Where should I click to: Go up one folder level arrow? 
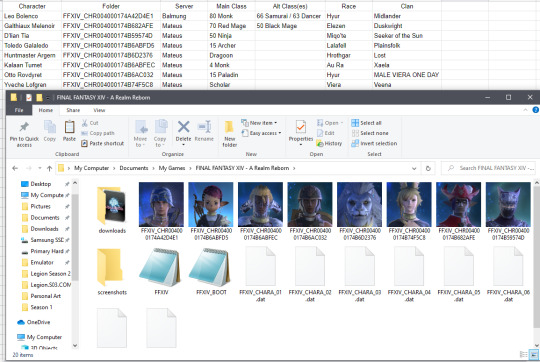coord(49,168)
